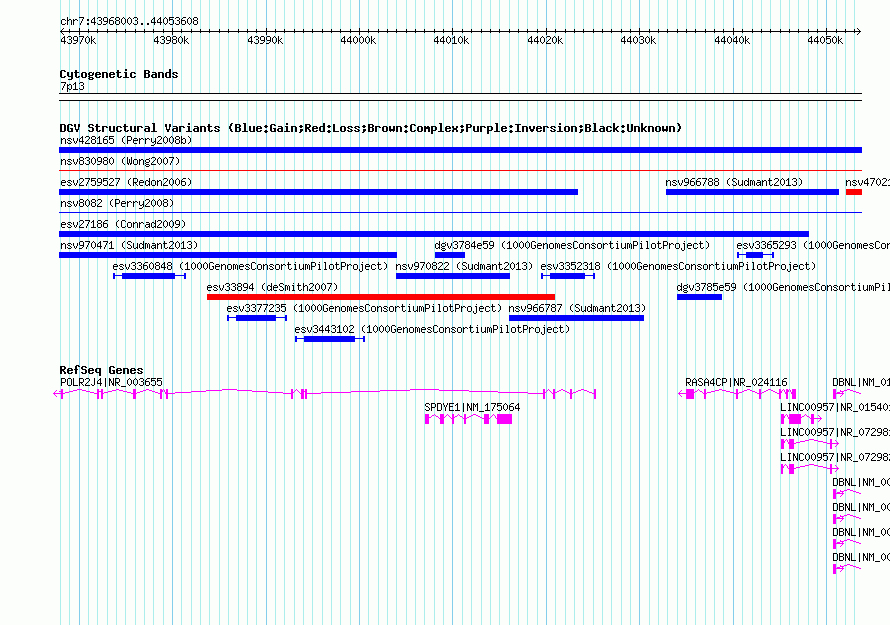Screen dimensions: 890x625
Task: Click the blue bar under dgv3784e59
Action: pos(450,255)
